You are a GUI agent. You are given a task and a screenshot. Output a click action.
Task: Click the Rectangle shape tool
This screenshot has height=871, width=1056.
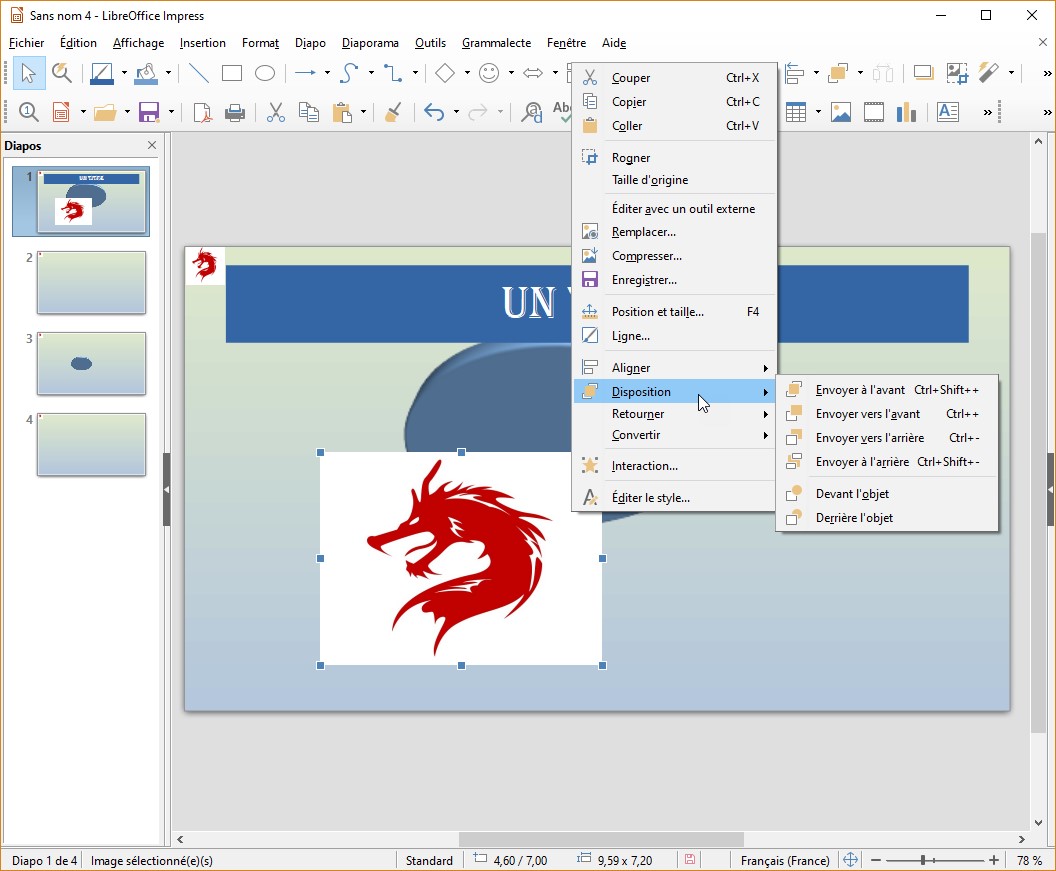point(232,73)
